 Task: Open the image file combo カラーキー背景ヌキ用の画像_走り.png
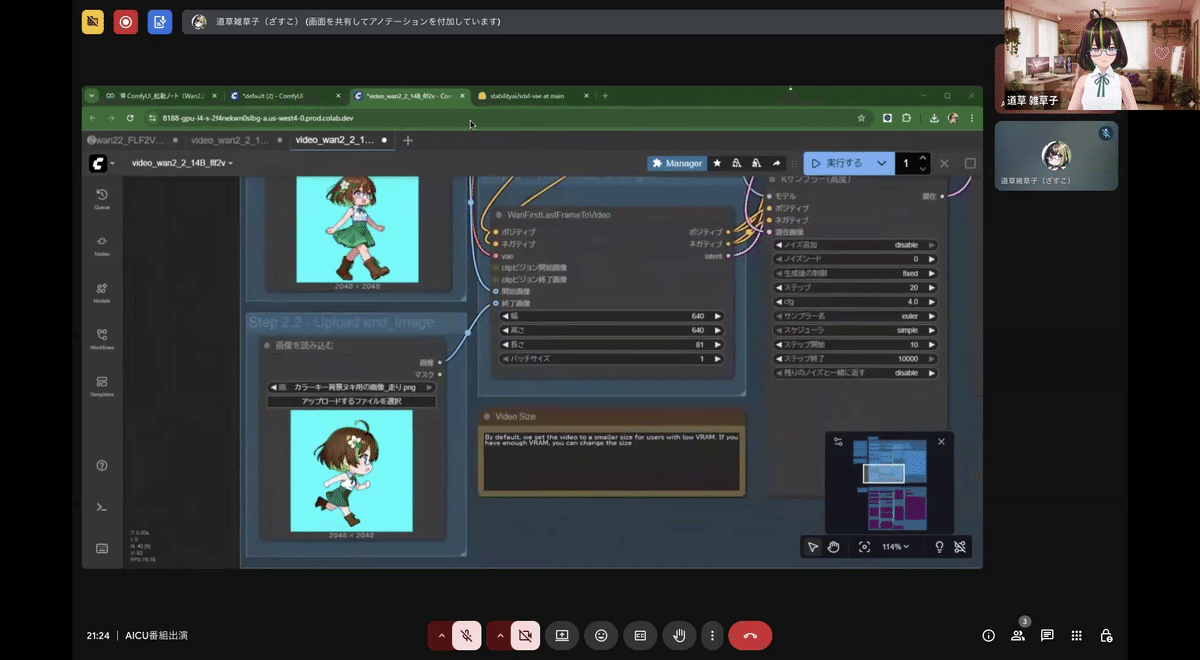(351, 387)
